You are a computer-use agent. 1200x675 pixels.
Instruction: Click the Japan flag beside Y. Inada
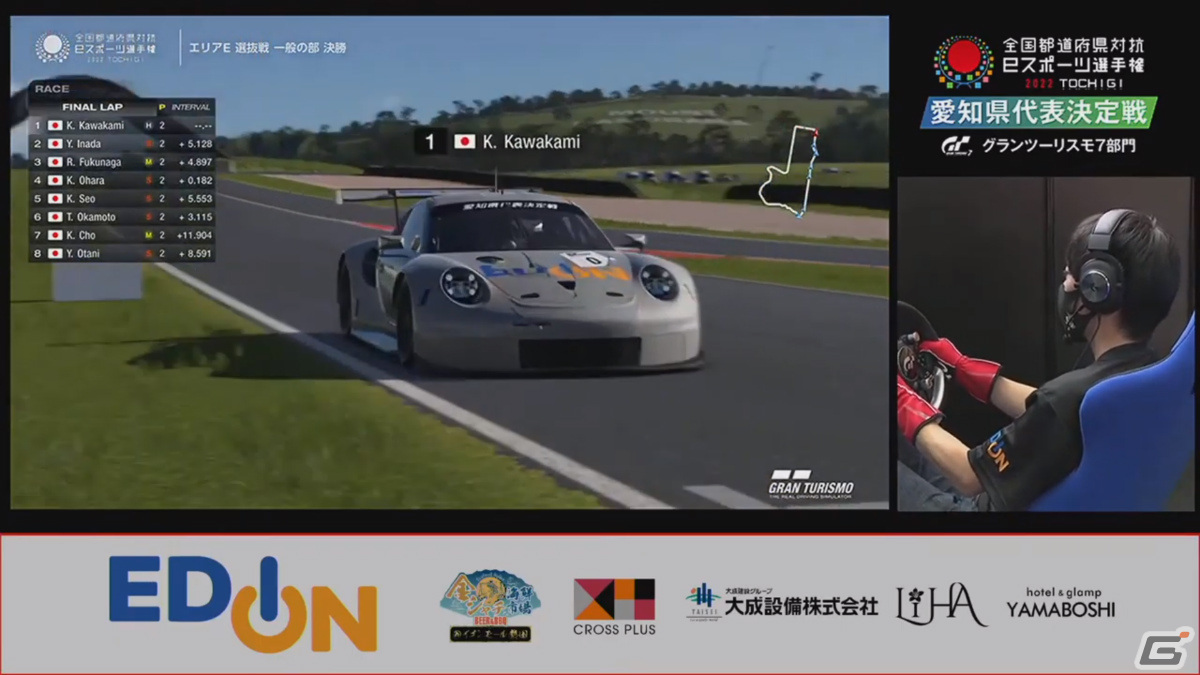[55, 144]
